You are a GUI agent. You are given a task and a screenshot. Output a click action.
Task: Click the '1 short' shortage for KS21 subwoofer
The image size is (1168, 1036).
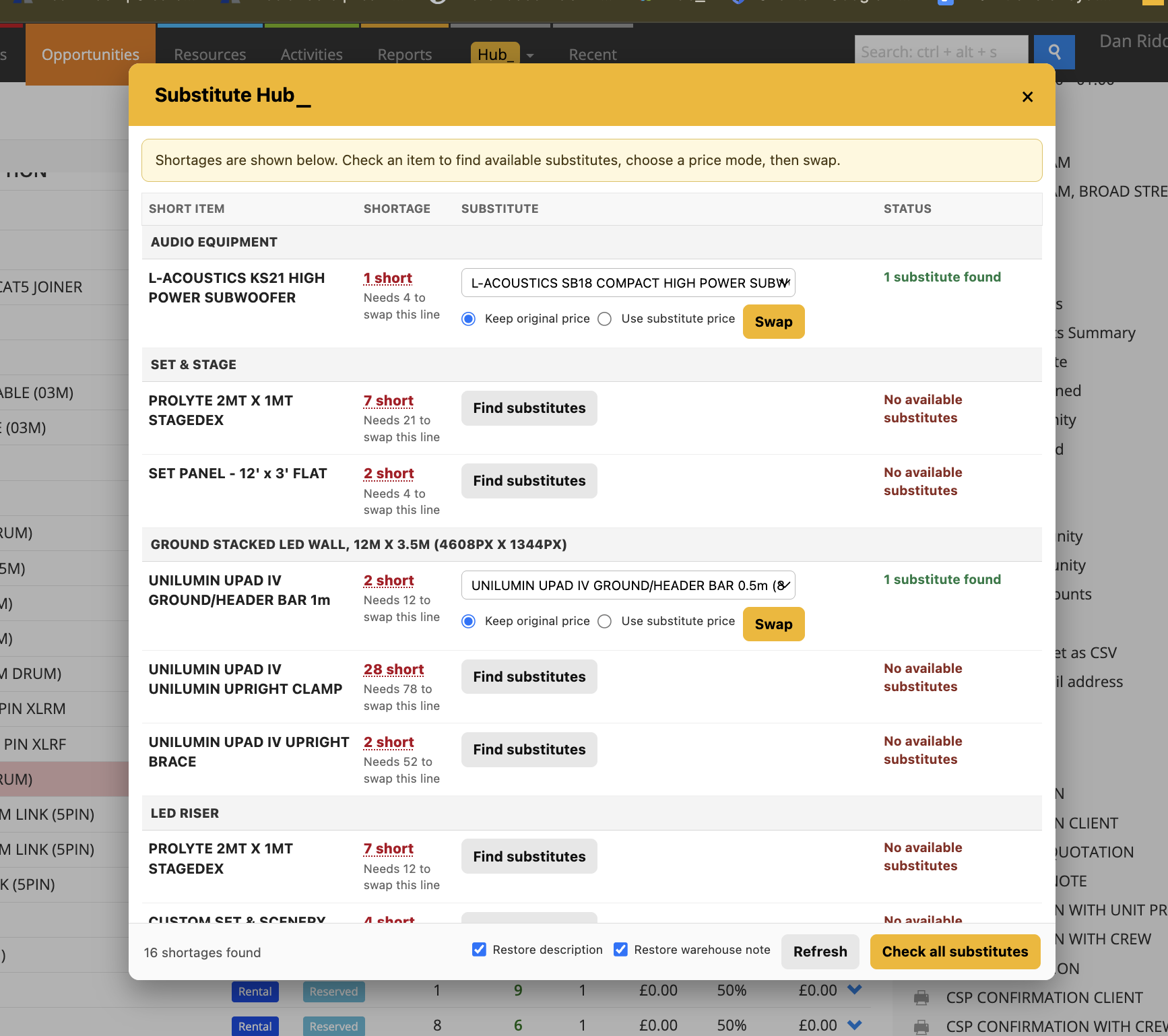pos(388,278)
